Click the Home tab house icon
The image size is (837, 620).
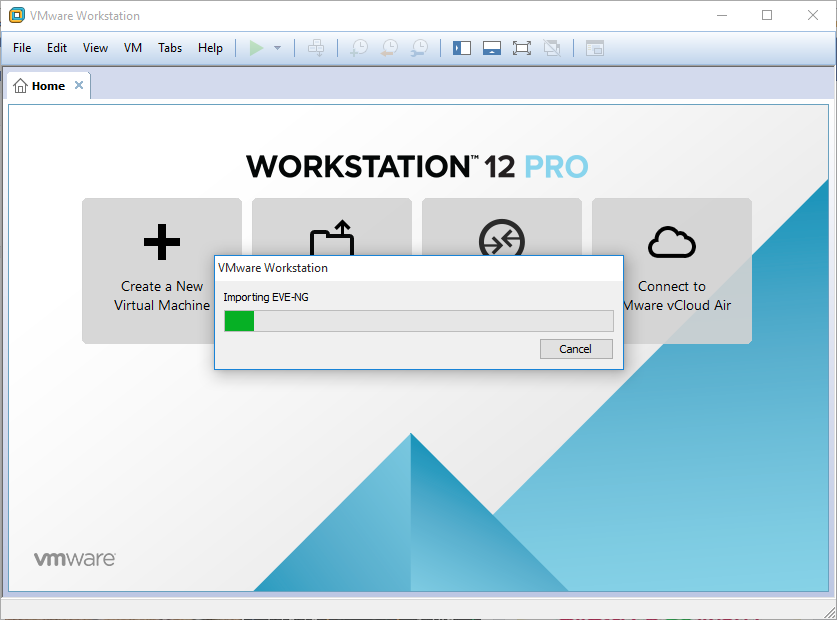point(20,85)
